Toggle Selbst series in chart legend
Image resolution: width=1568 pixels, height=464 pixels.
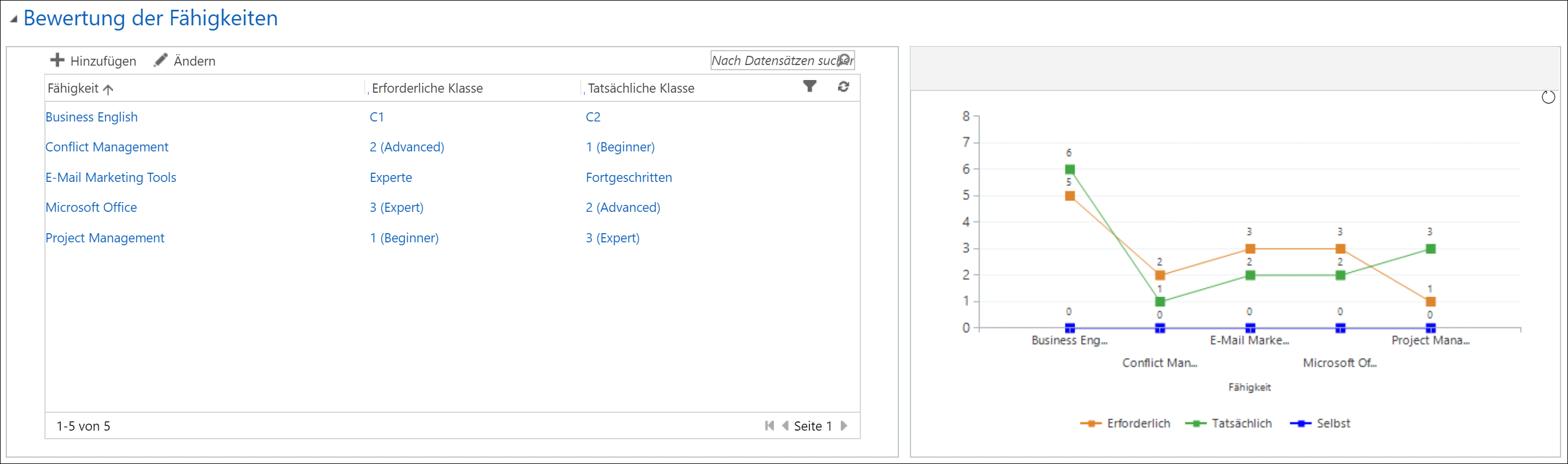1320,423
